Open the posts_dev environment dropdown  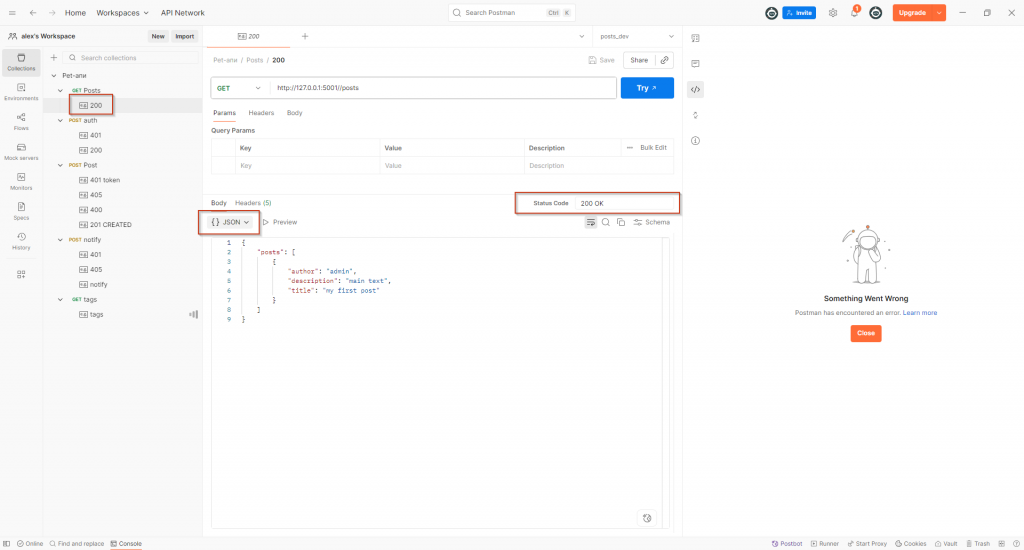click(637, 37)
